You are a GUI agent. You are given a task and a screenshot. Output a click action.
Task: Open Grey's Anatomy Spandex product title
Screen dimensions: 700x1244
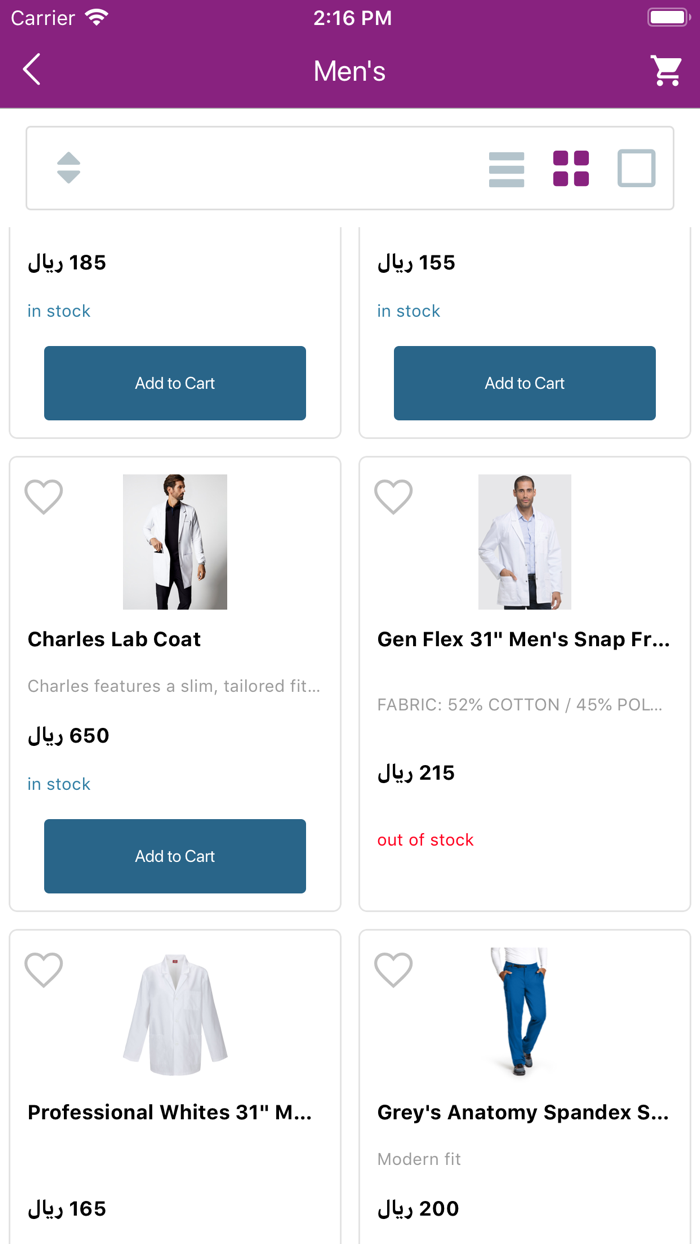click(x=523, y=1112)
